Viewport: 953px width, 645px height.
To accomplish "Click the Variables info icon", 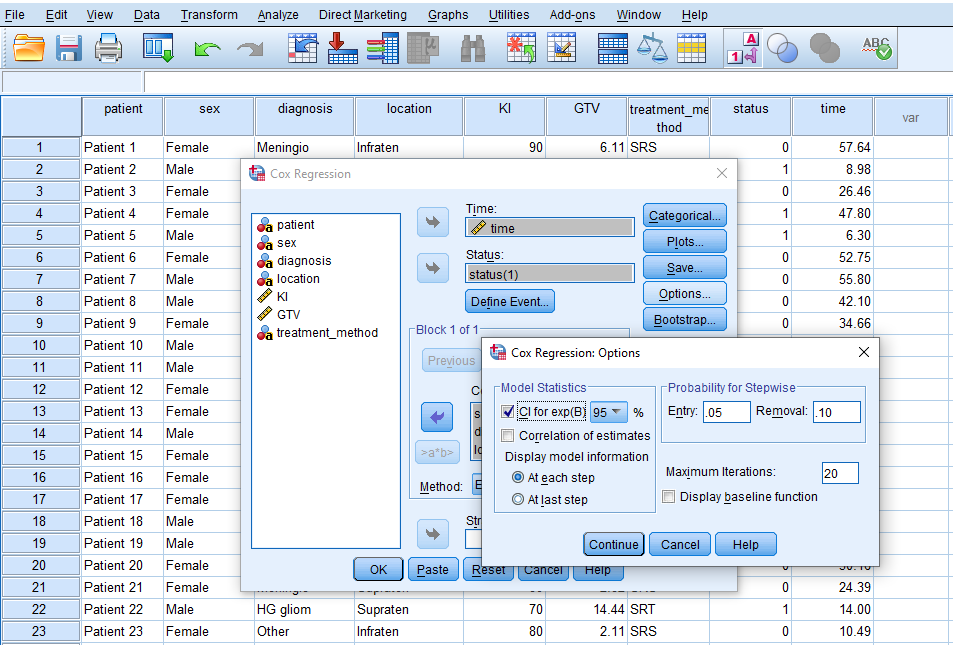I will tap(383, 48).
